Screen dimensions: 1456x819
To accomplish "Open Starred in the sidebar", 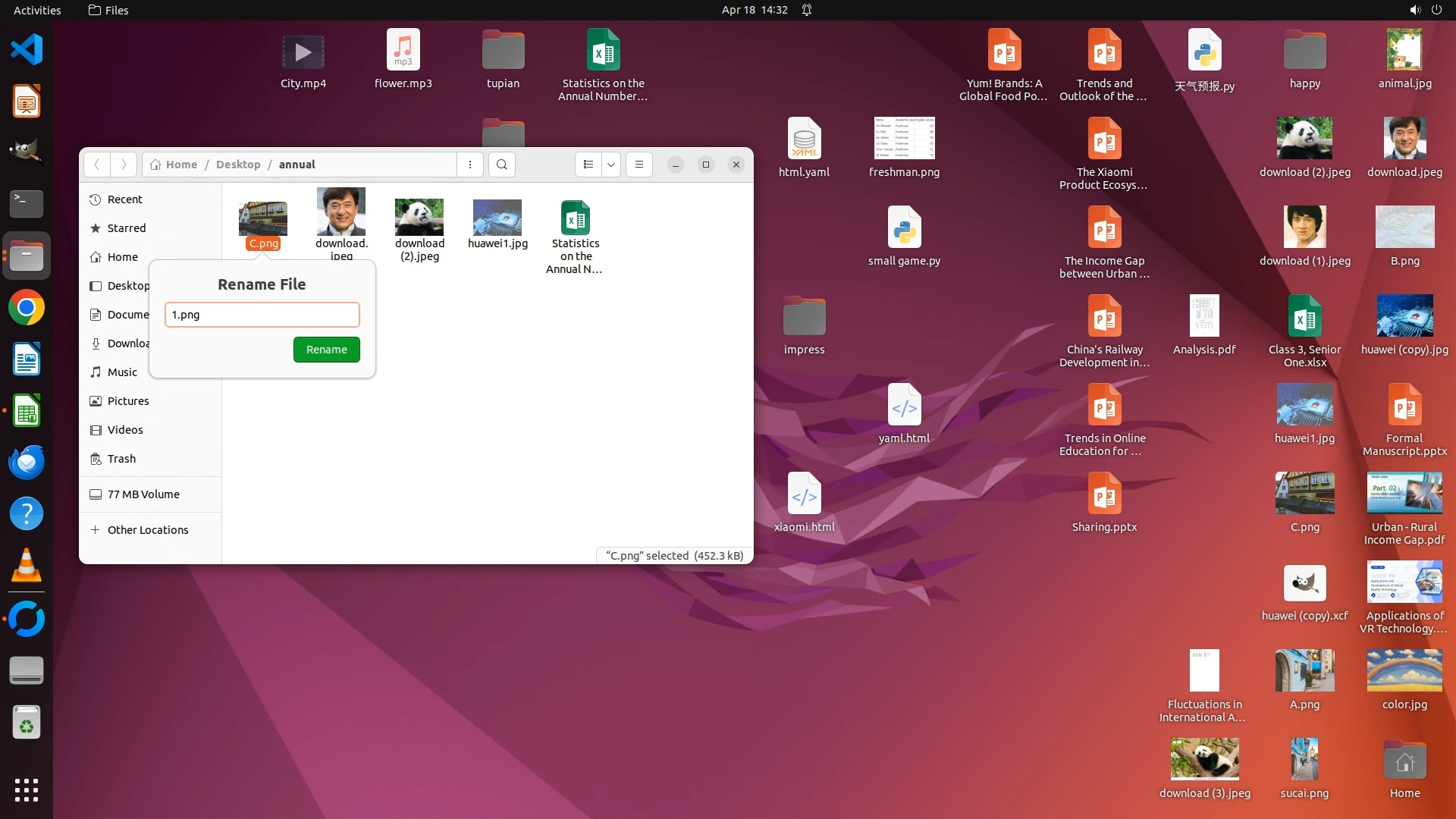I will click(126, 228).
